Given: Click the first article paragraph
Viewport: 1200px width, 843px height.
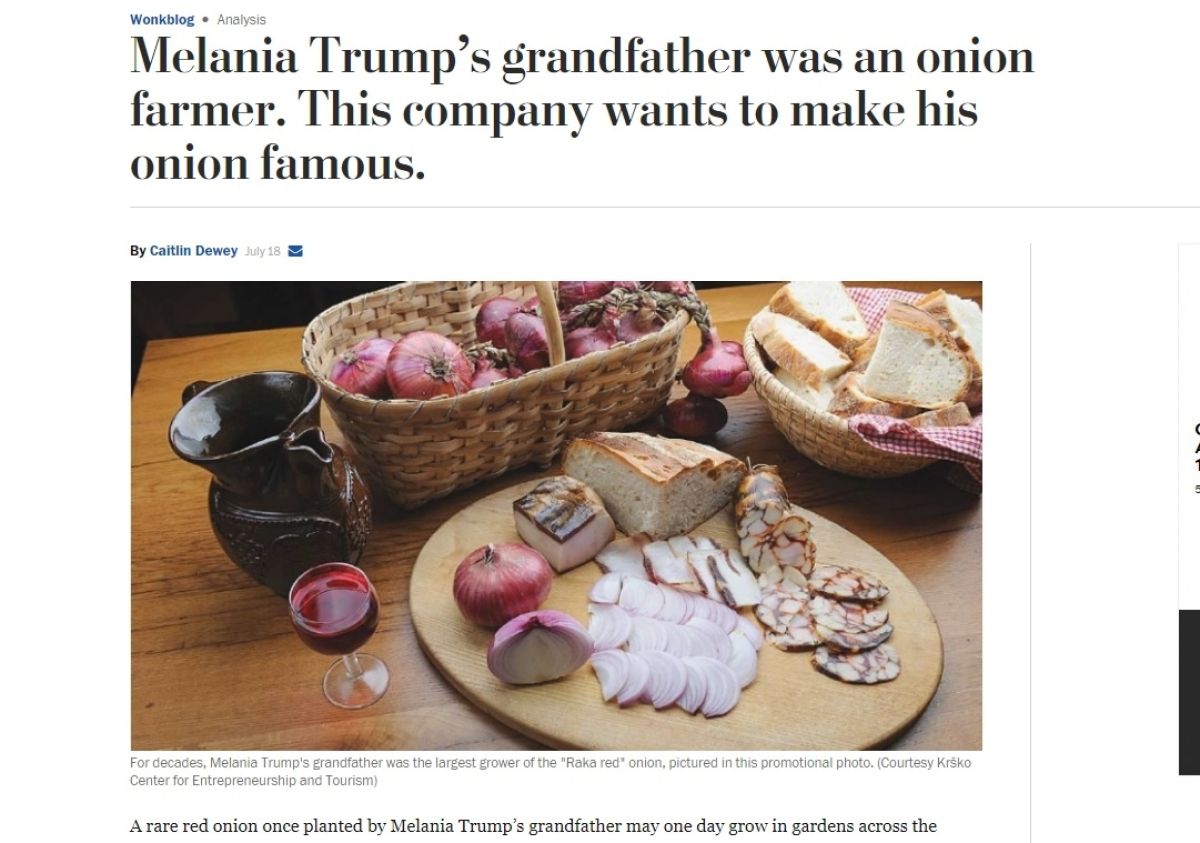Looking at the screenshot, I should [533, 826].
